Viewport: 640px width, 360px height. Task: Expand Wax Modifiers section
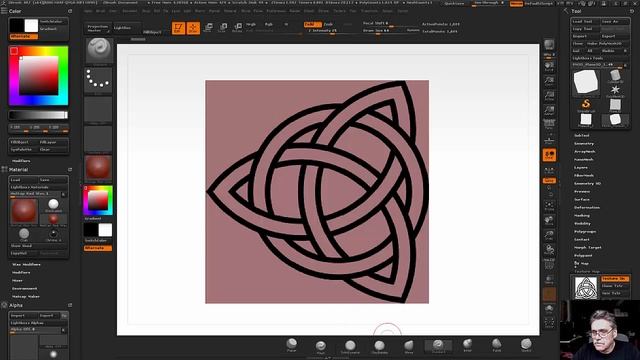pos(26,264)
